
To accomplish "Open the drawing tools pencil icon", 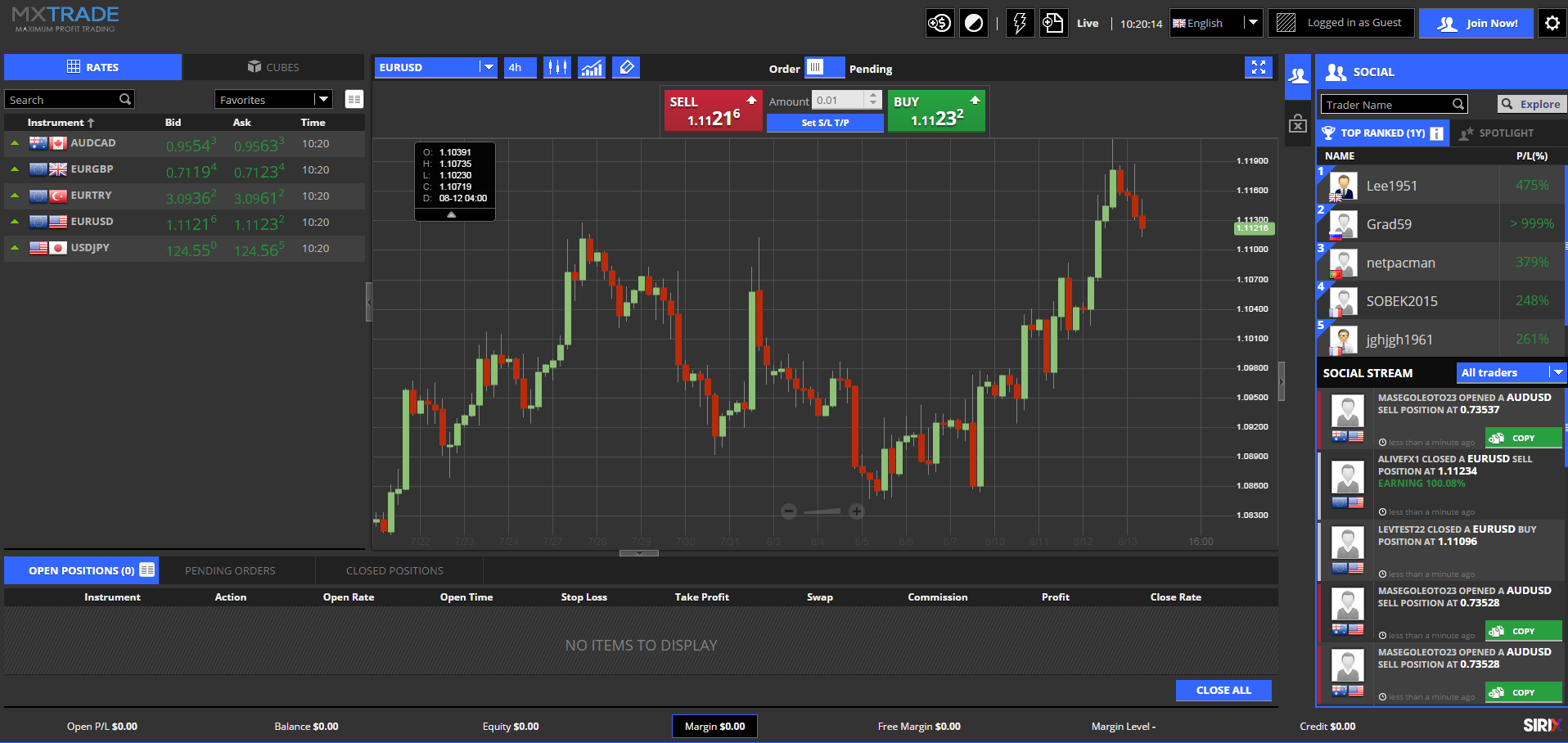I will coord(626,67).
